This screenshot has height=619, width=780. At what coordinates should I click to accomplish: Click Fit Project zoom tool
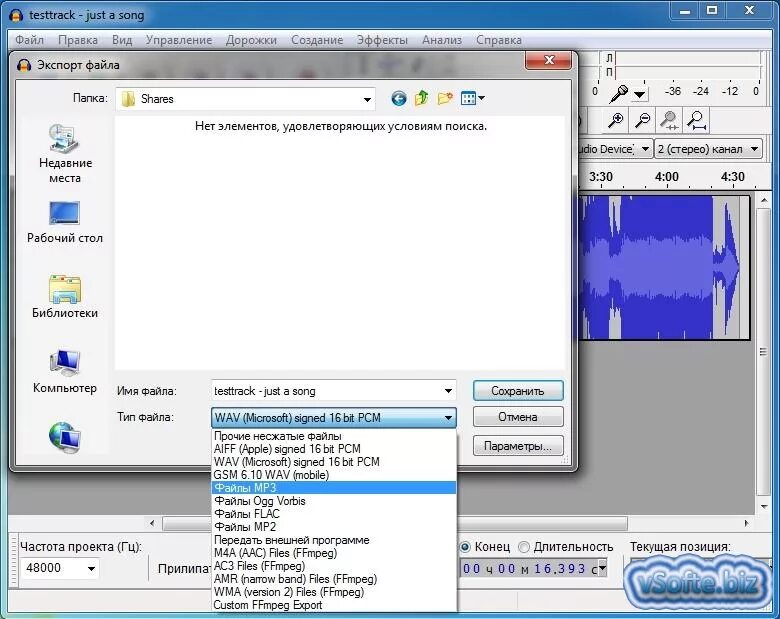pyautogui.click(x=696, y=120)
